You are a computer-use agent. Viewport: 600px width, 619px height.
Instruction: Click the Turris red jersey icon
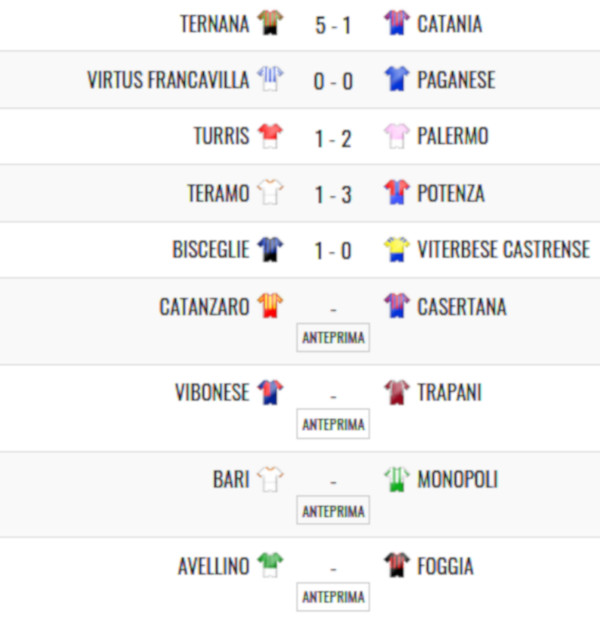click(270, 137)
